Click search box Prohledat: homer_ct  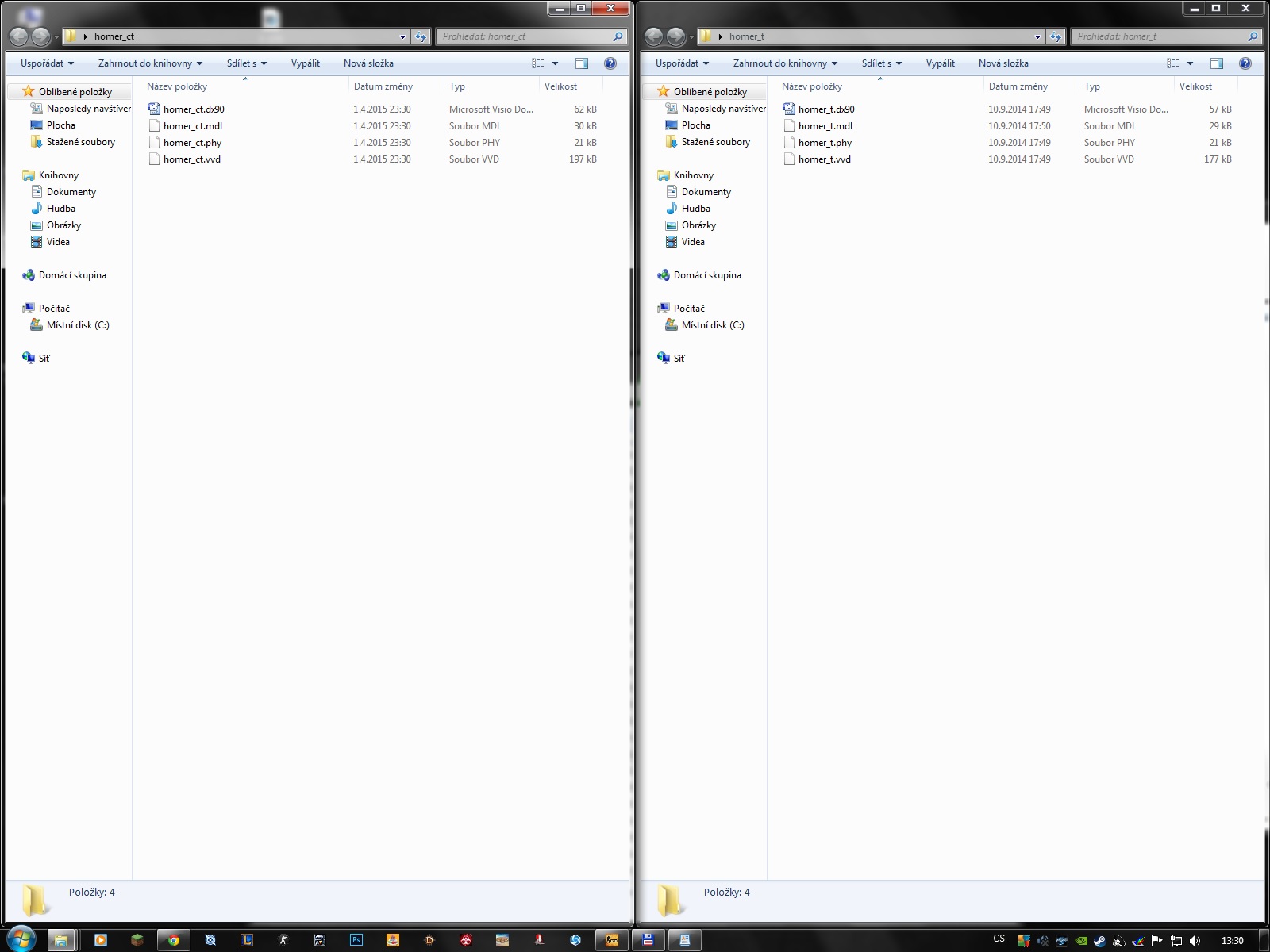(x=530, y=36)
